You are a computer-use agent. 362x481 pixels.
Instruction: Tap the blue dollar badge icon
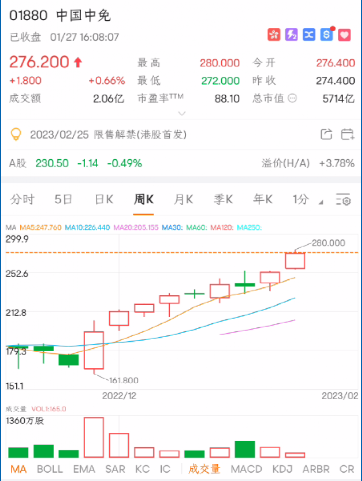327,34
